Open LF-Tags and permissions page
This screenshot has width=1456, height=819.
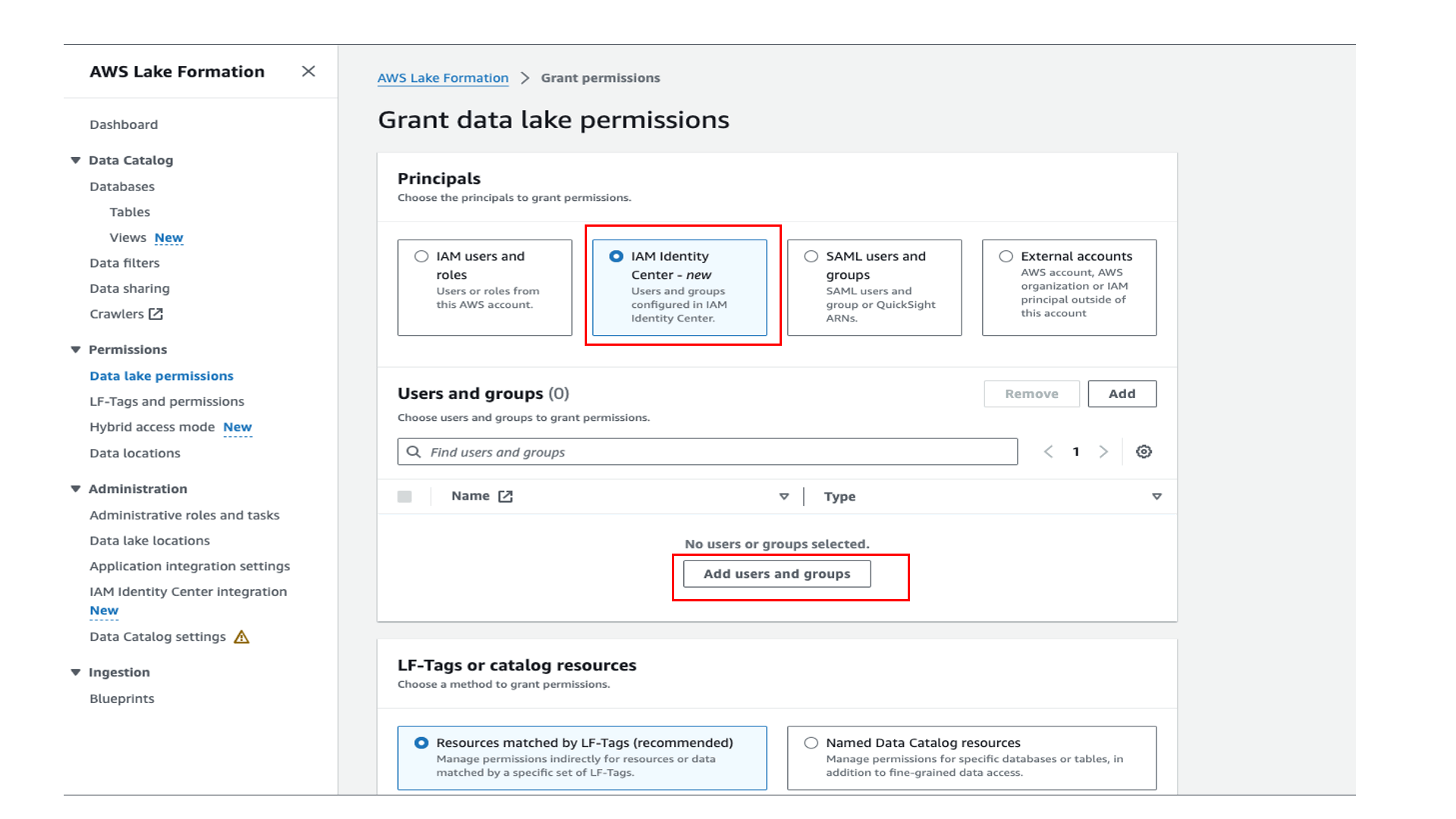[167, 401]
